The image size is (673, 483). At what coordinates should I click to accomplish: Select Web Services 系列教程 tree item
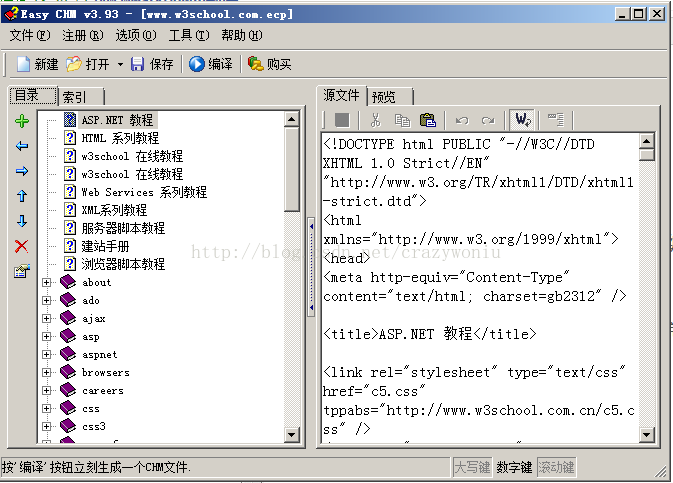point(144,192)
